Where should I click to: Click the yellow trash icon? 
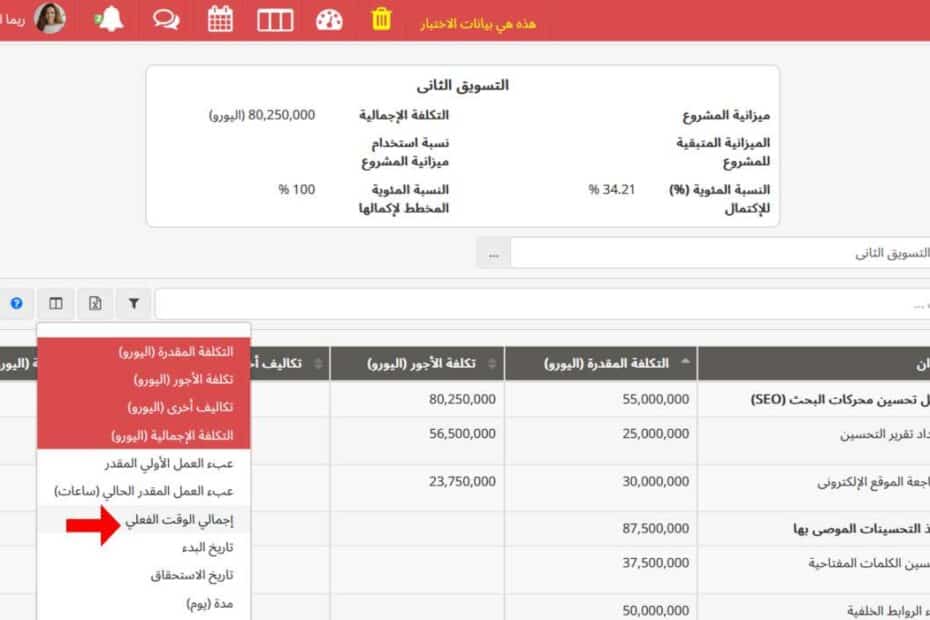pyautogui.click(x=380, y=20)
